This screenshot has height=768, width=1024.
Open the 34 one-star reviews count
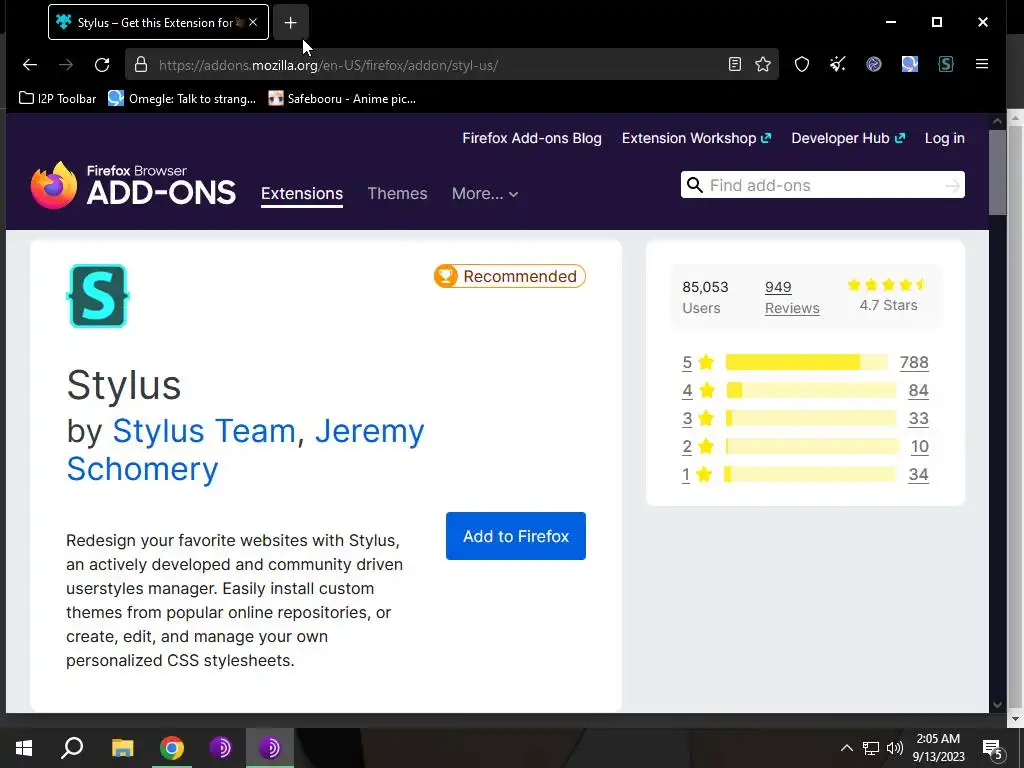click(918, 475)
